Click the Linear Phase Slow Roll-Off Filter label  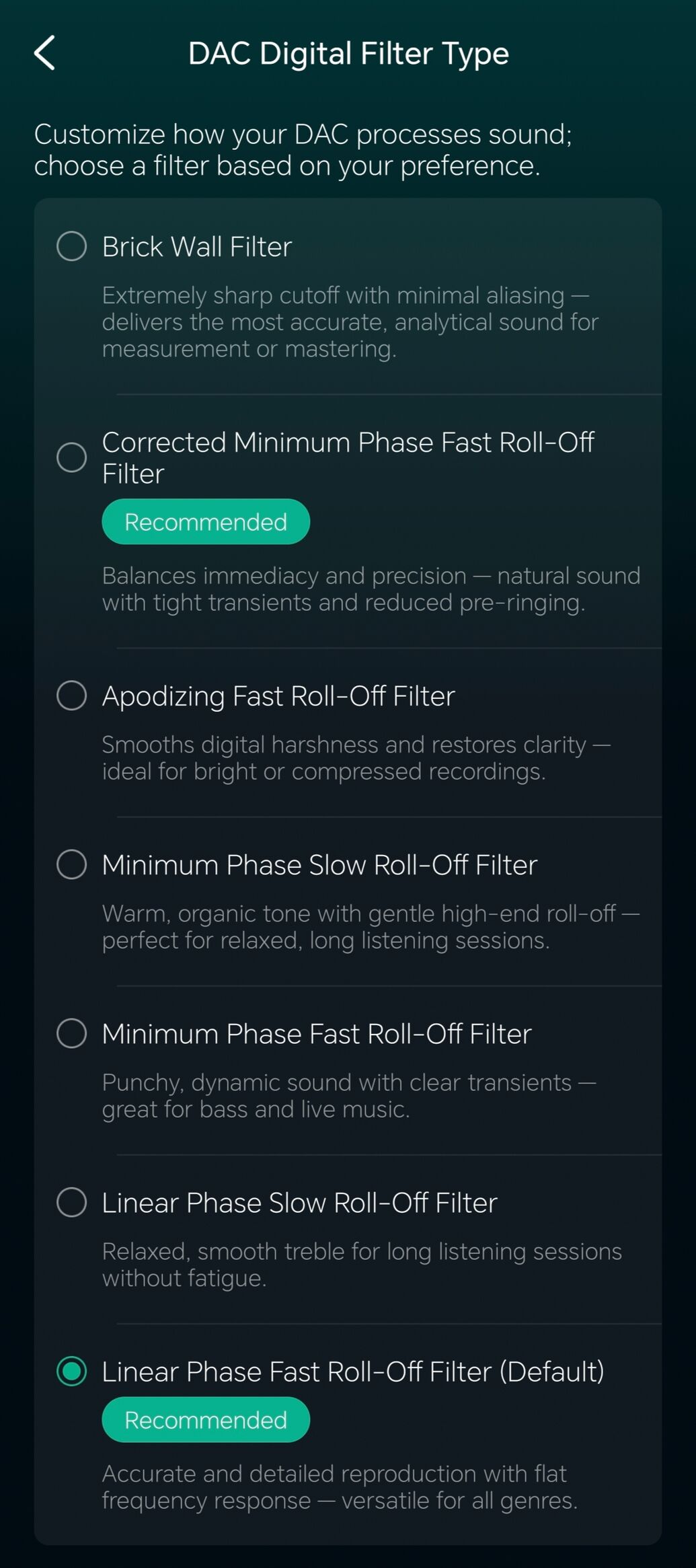(299, 1203)
